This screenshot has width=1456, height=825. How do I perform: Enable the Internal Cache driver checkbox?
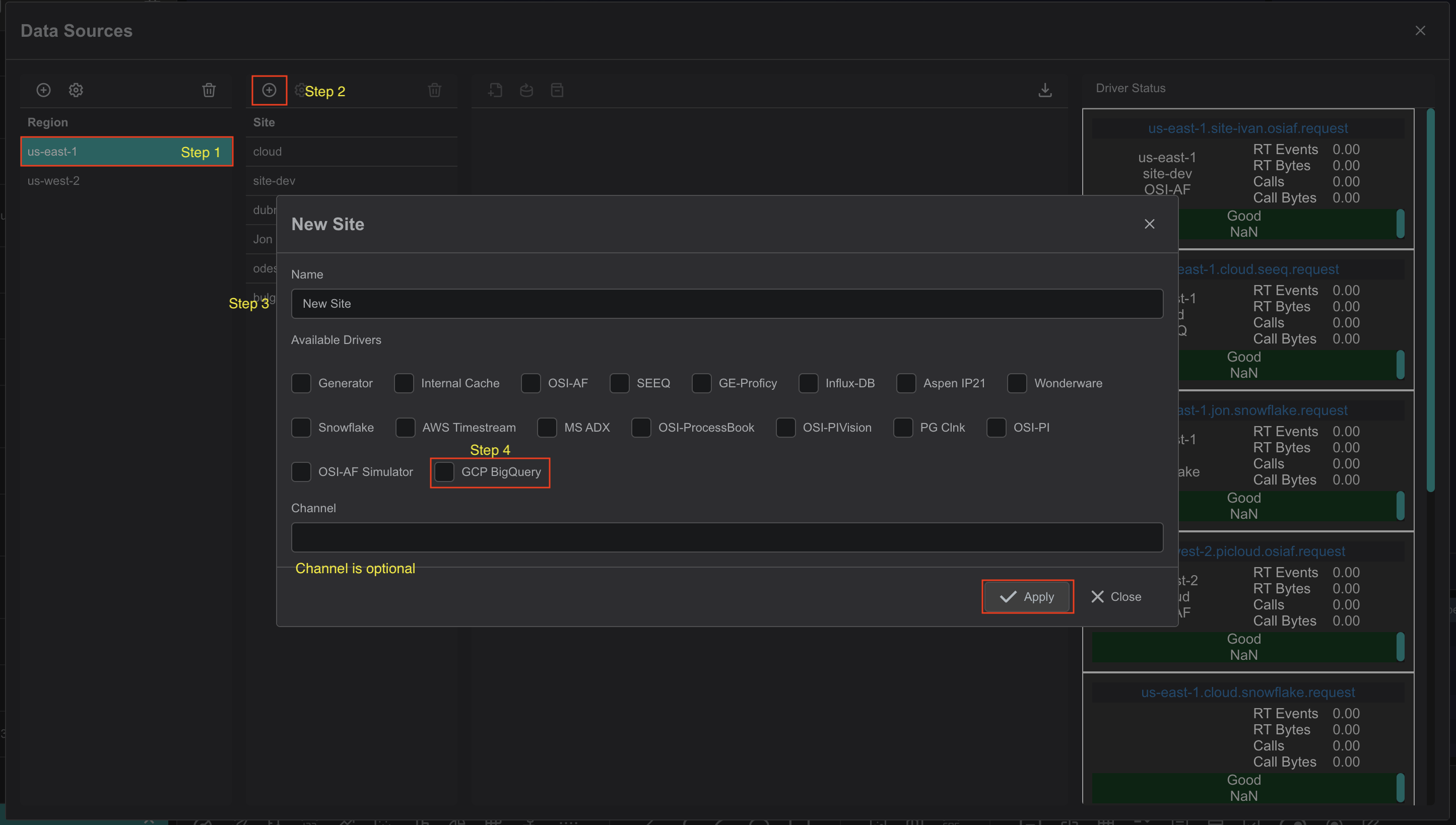(x=404, y=384)
